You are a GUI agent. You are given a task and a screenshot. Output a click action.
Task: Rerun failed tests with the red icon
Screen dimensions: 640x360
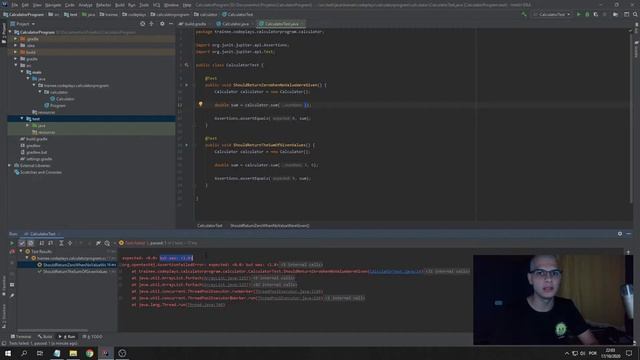click(x=12, y=252)
